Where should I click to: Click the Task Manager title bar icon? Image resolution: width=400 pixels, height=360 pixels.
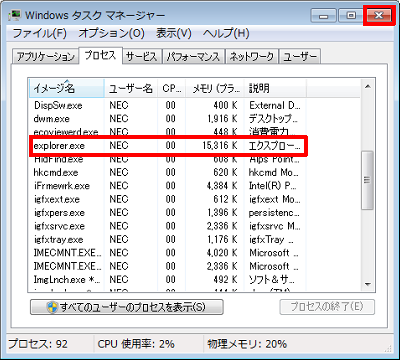coord(15,15)
